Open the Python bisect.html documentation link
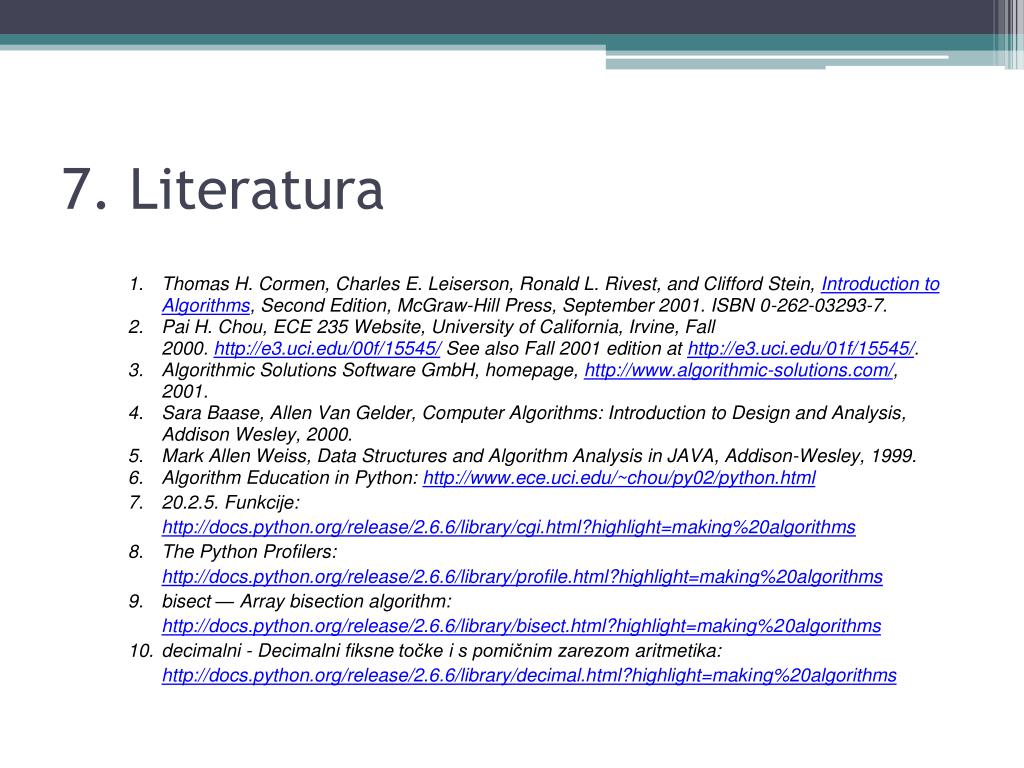Screen dimensions: 1024x768 (x=522, y=626)
